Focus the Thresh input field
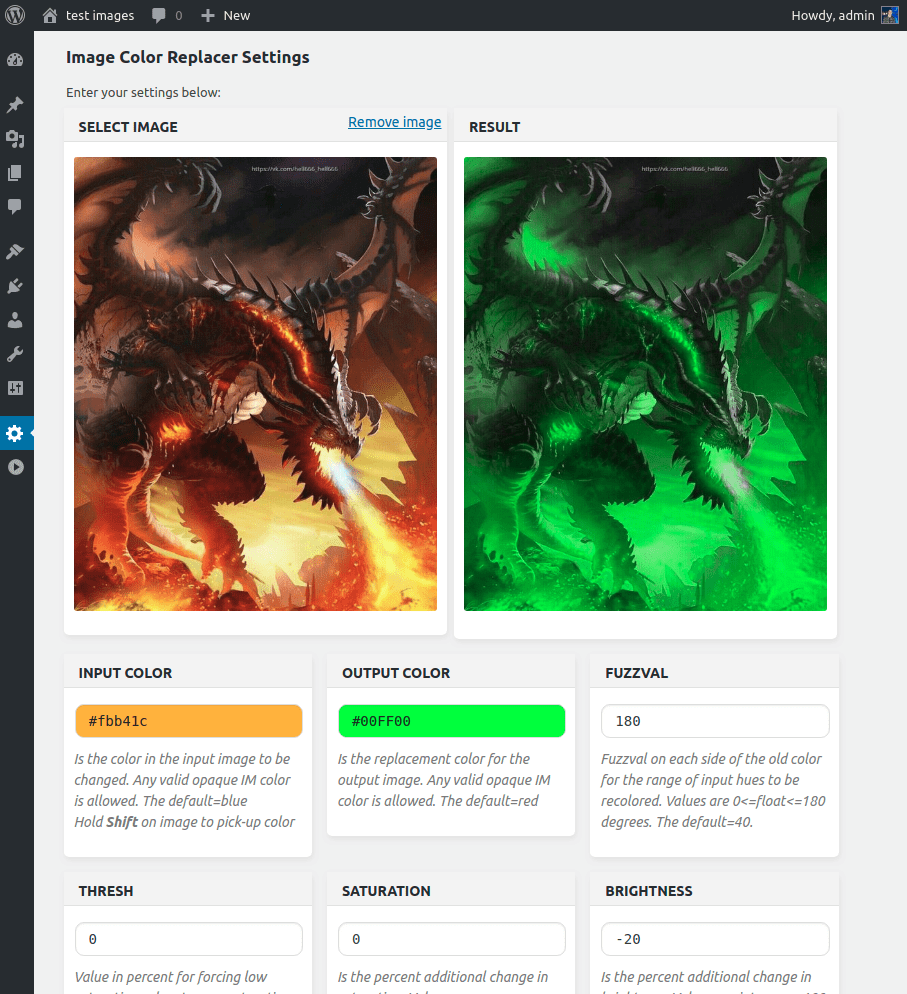Screen dimensions: 907x994 coord(189,939)
